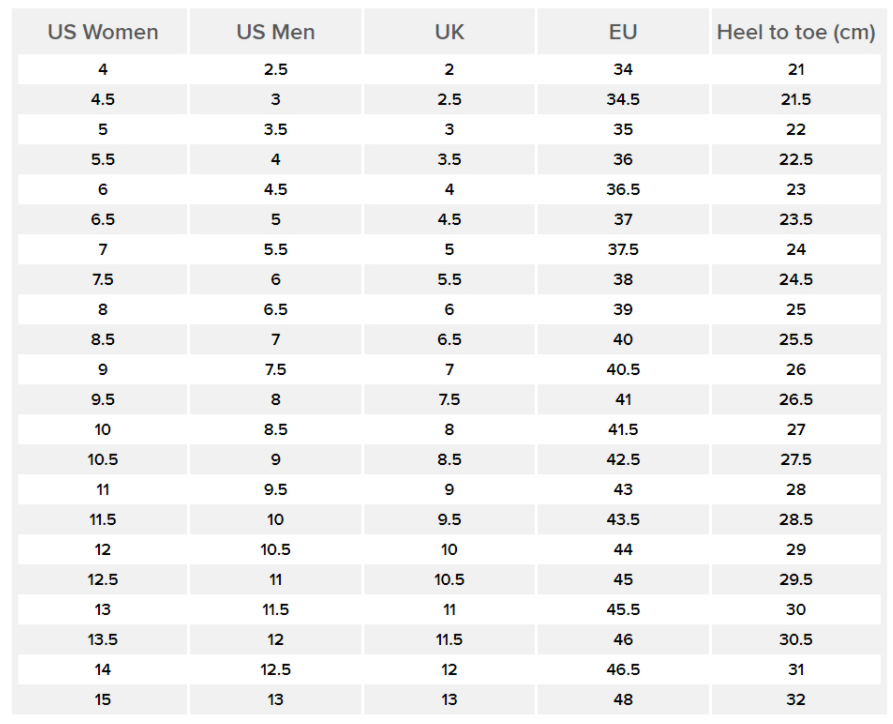Viewport: 893px width, 724px height.
Task: Select US Women size 15 cell
Action: click(103, 699)
